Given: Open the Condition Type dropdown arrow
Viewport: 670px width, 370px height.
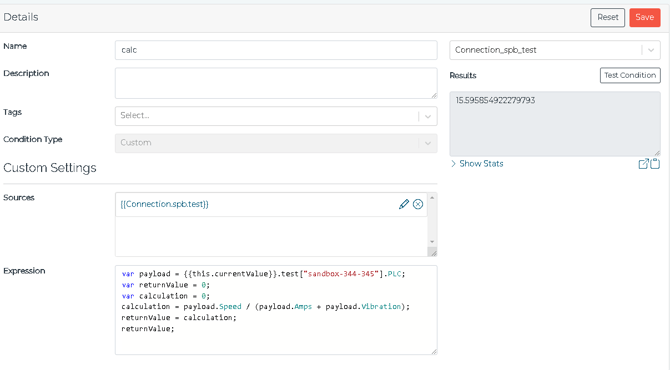Looking at the screenshot, I should click(x=428, y=143).
